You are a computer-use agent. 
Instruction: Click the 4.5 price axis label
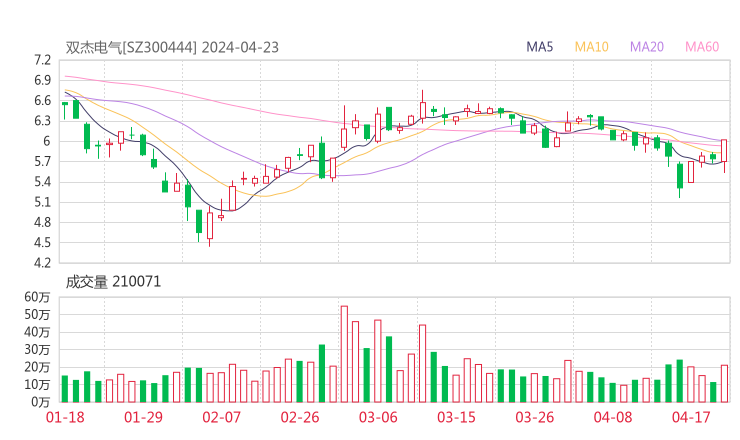tap(42, 243)
